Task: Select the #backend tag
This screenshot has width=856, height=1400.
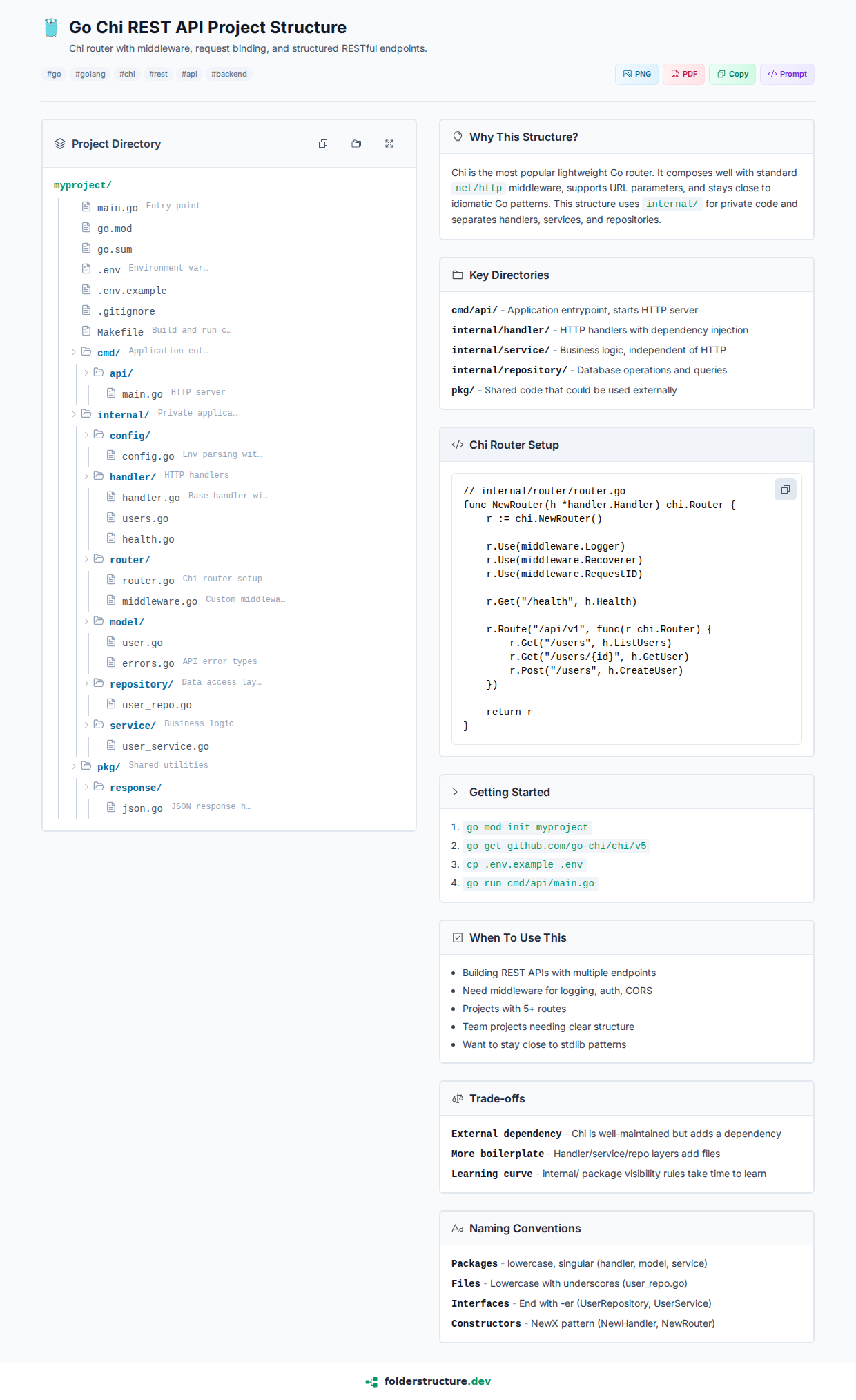Action: [229, 74]
